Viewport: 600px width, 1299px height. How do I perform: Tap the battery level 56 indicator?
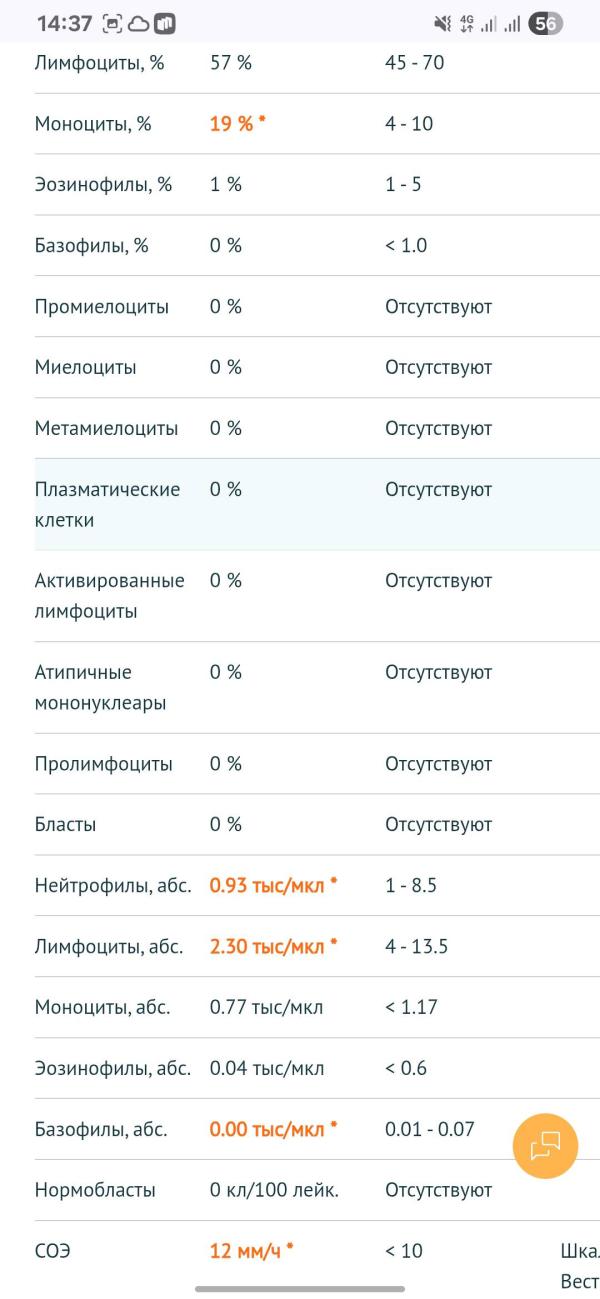click(545, 23)
